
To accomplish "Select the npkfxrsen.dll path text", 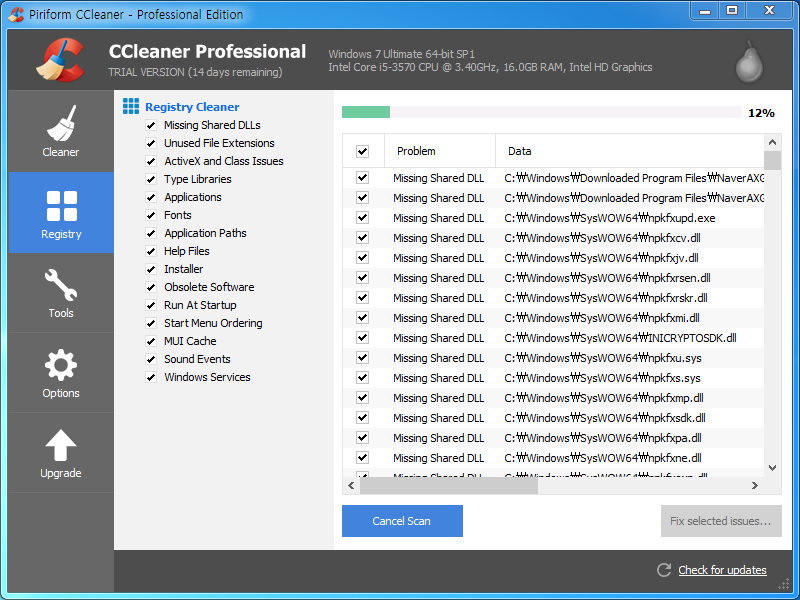I will [607, 278].
